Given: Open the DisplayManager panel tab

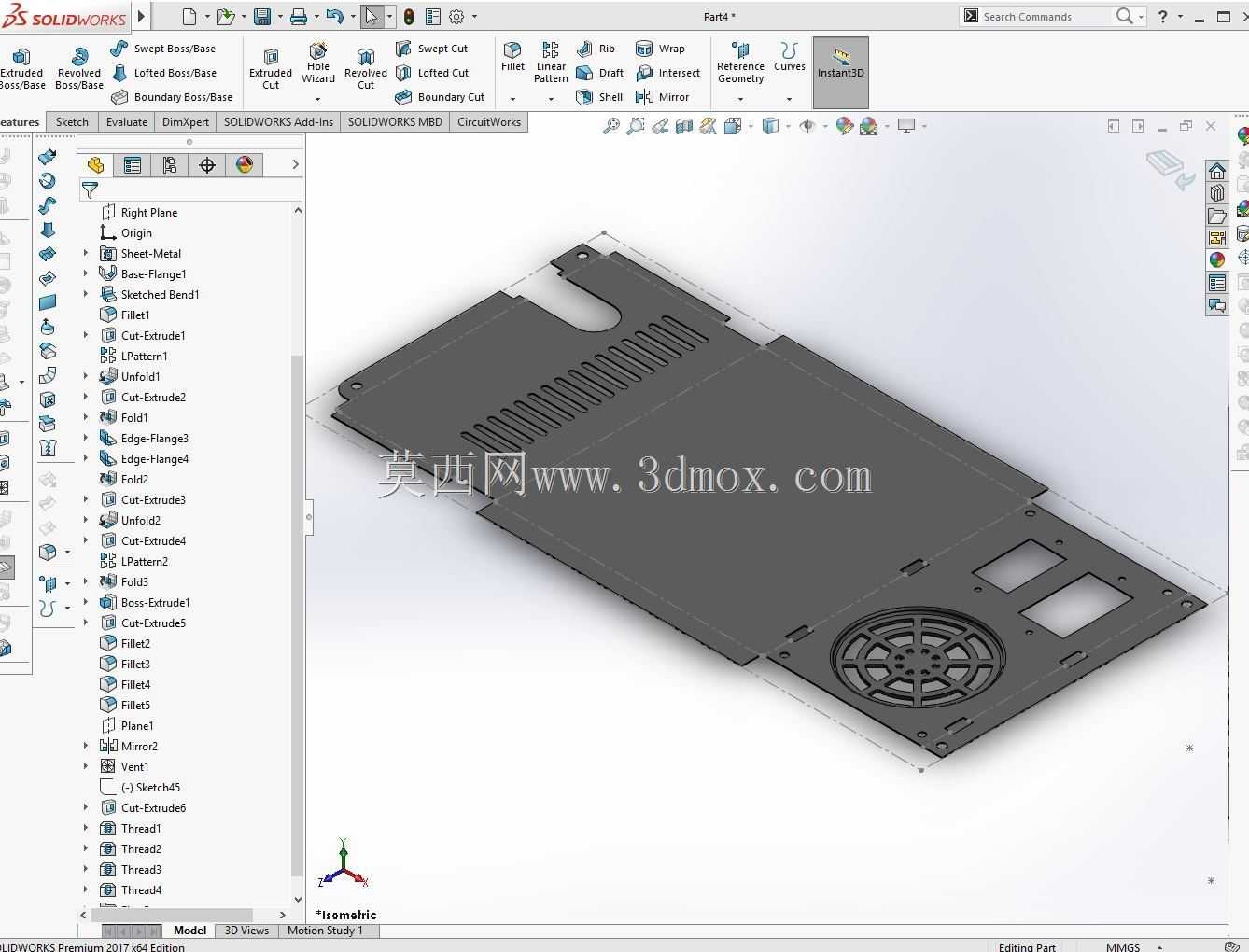Looking at the screenshot, I should (x=245, y=165).
